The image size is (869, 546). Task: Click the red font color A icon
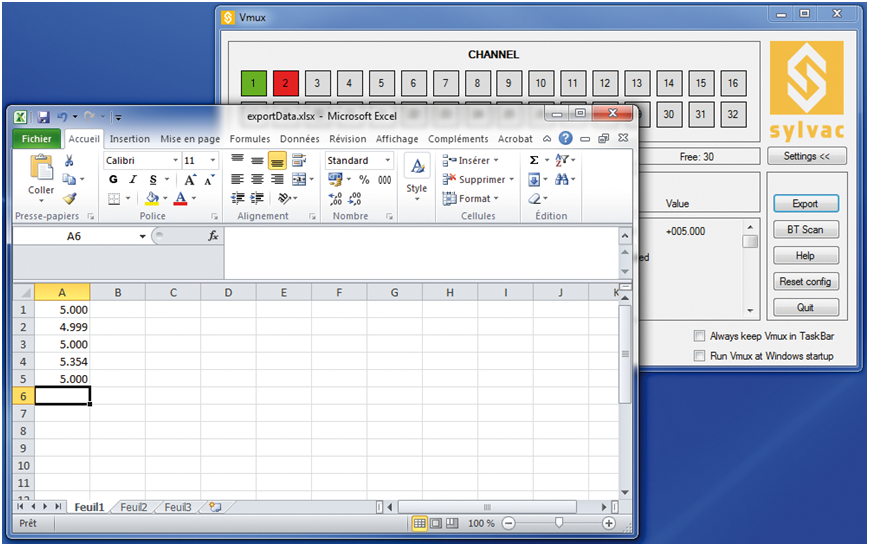[180, 198]
